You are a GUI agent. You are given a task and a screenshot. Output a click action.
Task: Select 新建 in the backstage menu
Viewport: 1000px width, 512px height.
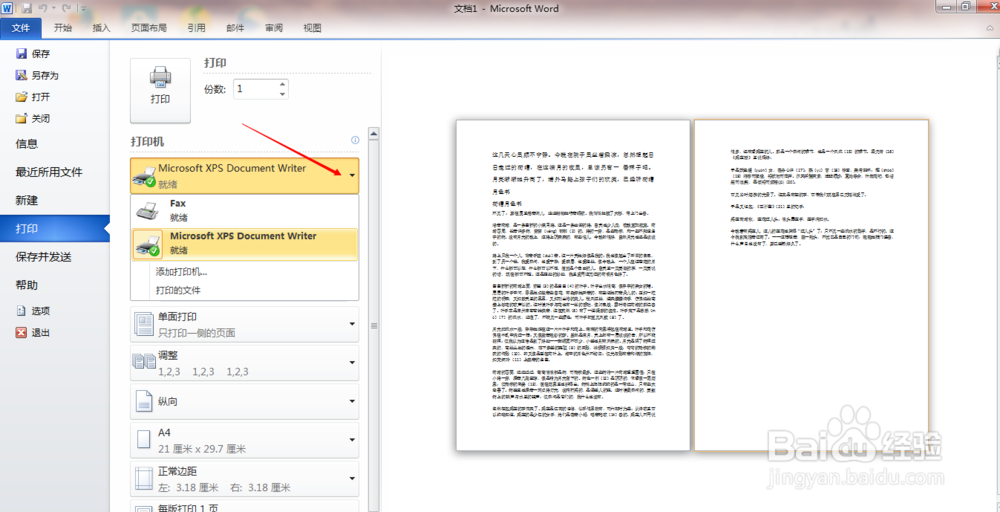[x=27, y=200]
